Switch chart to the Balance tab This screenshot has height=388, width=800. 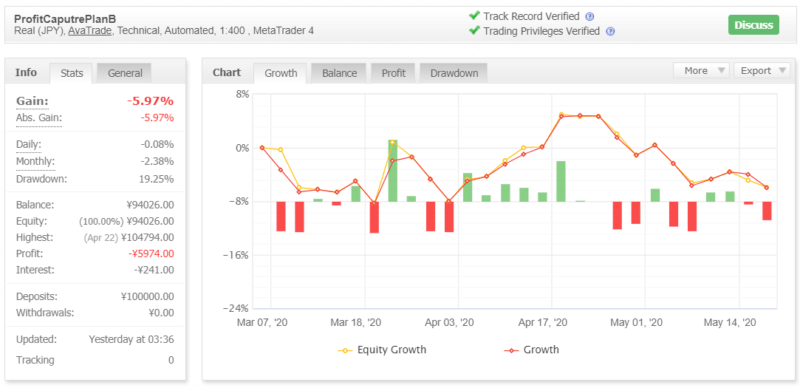(x=339, y=73)
